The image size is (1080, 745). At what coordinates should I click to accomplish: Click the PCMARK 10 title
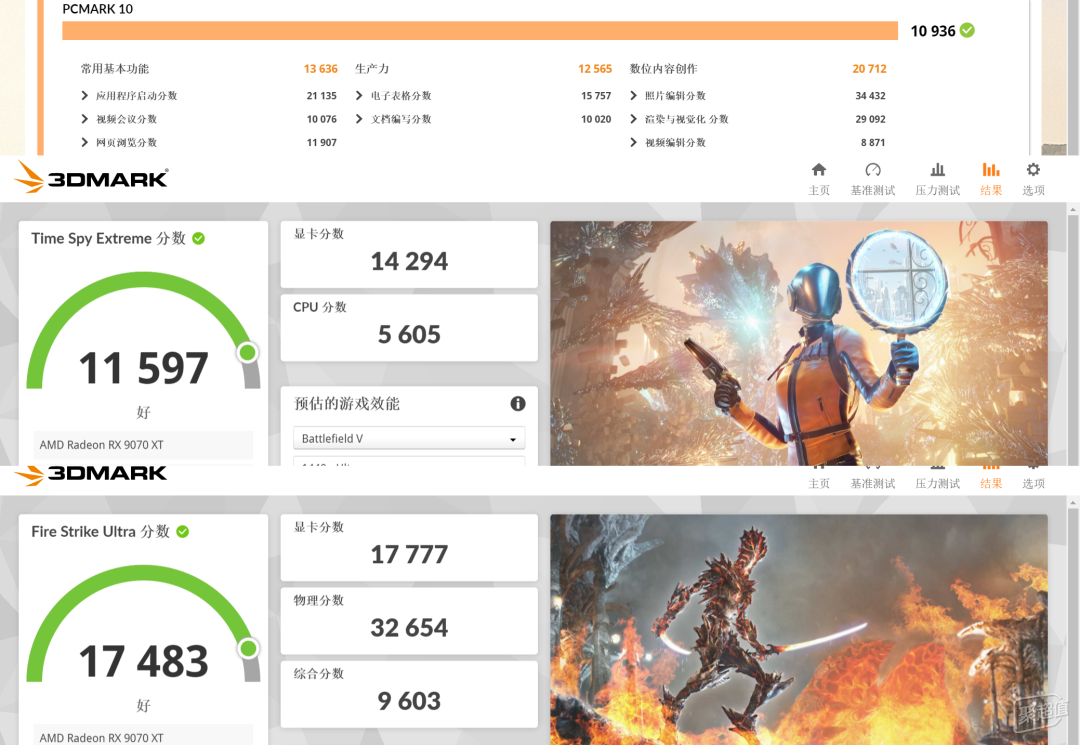[x=98, y=9]
